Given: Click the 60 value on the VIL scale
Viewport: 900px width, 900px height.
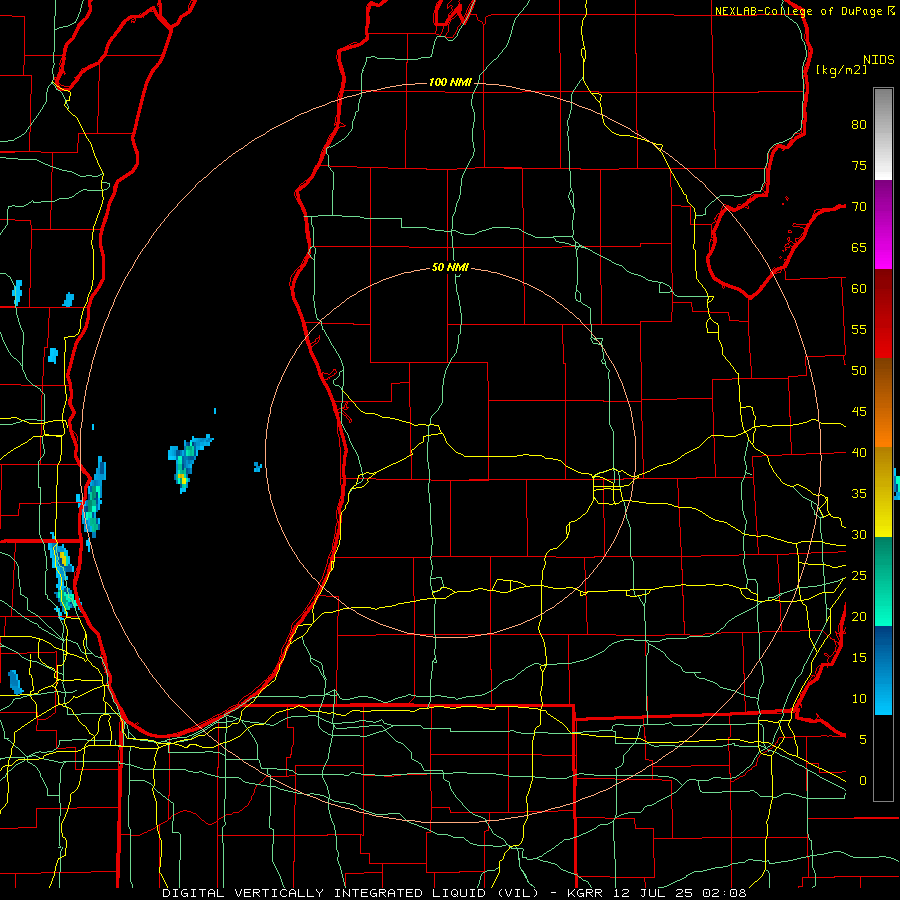Looking at the screenshot, I should click(859, 289).
